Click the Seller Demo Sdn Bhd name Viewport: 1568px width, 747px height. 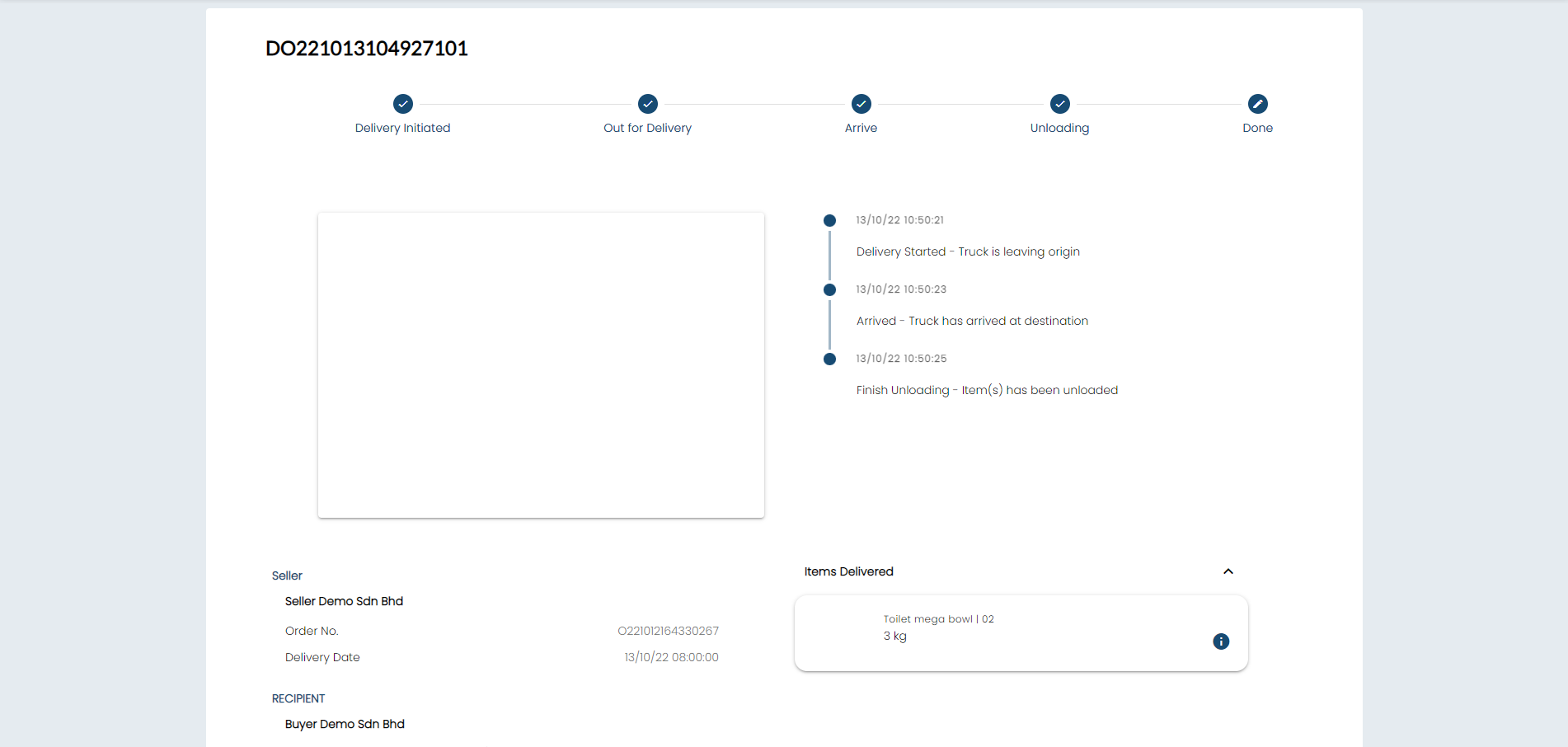(x=344, y=601)
